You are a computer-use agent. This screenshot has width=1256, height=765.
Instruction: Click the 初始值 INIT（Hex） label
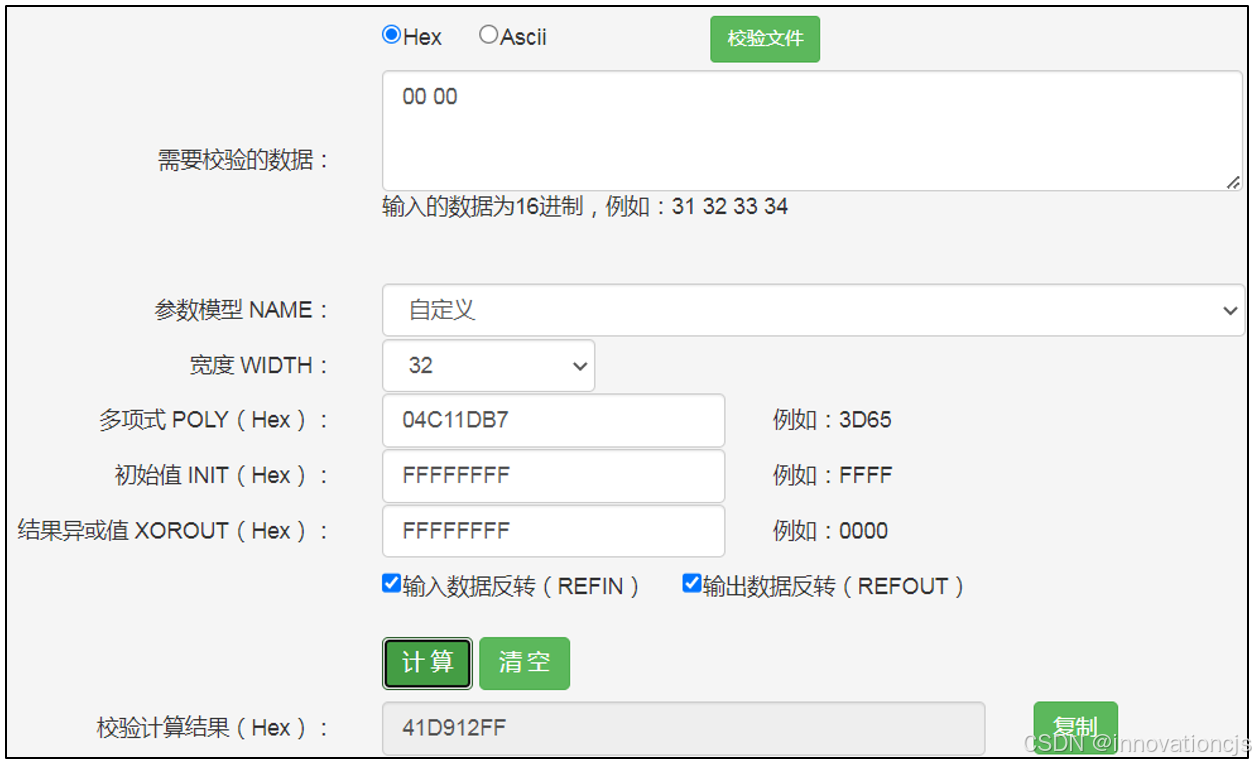click(221, 476)
